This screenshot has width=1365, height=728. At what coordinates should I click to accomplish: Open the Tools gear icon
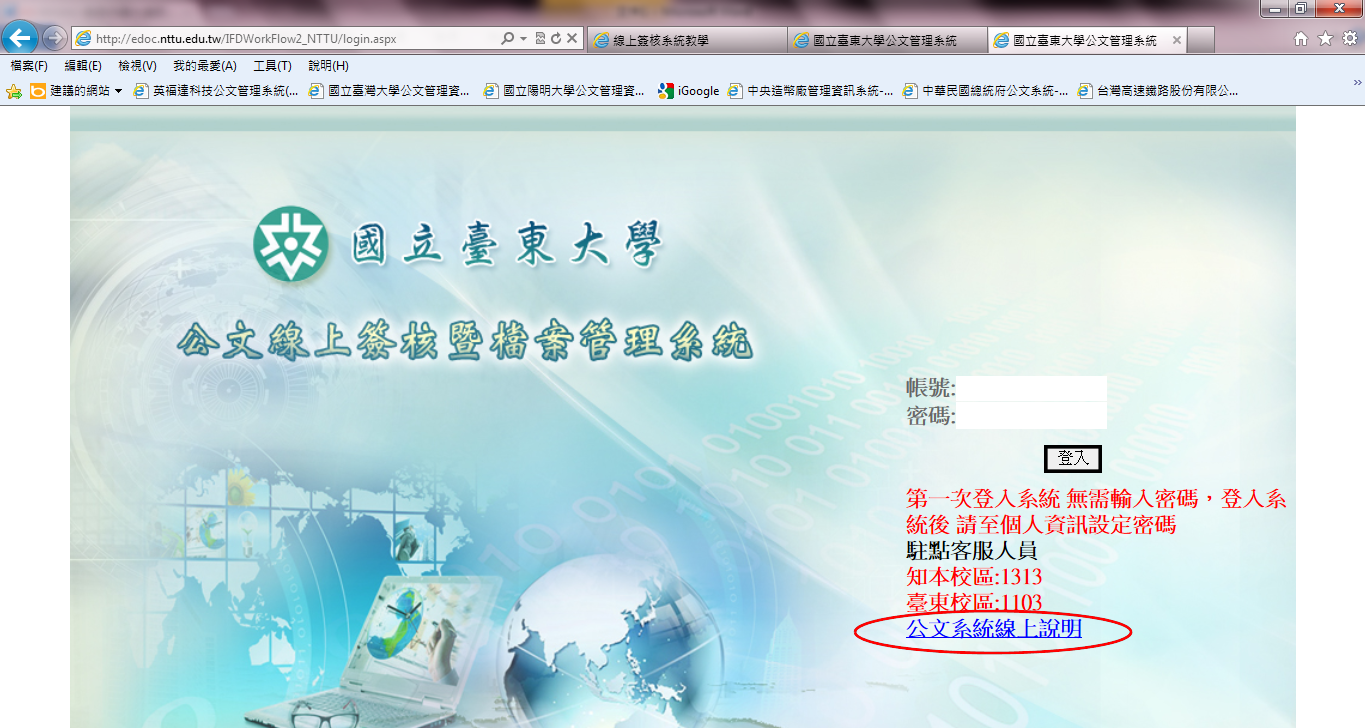click(1350, 39)
